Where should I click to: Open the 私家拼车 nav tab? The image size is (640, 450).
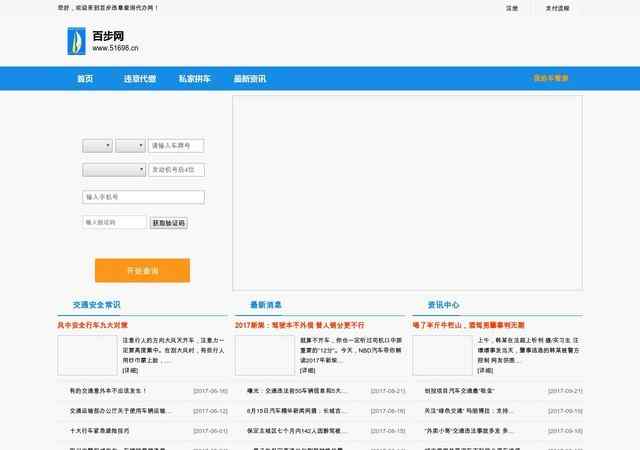tap(195, 78)
